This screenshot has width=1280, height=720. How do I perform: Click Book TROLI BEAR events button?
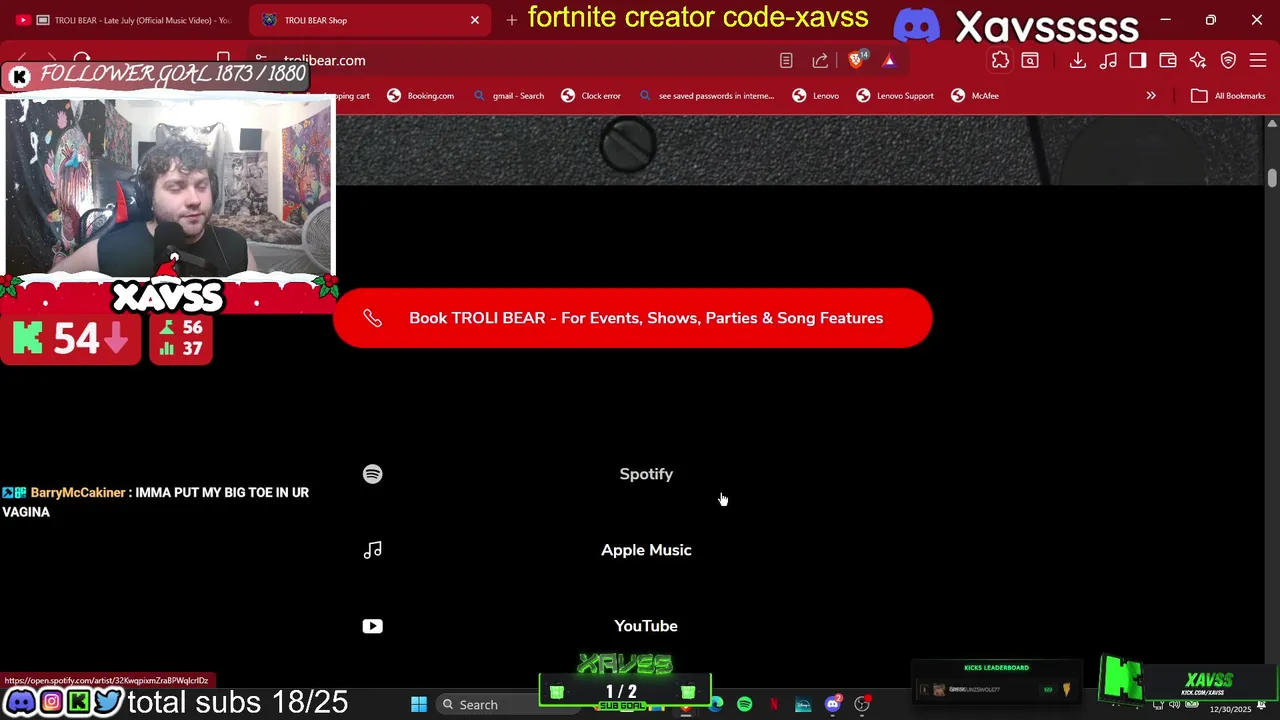pyautogui.click(x=632, y=318)
